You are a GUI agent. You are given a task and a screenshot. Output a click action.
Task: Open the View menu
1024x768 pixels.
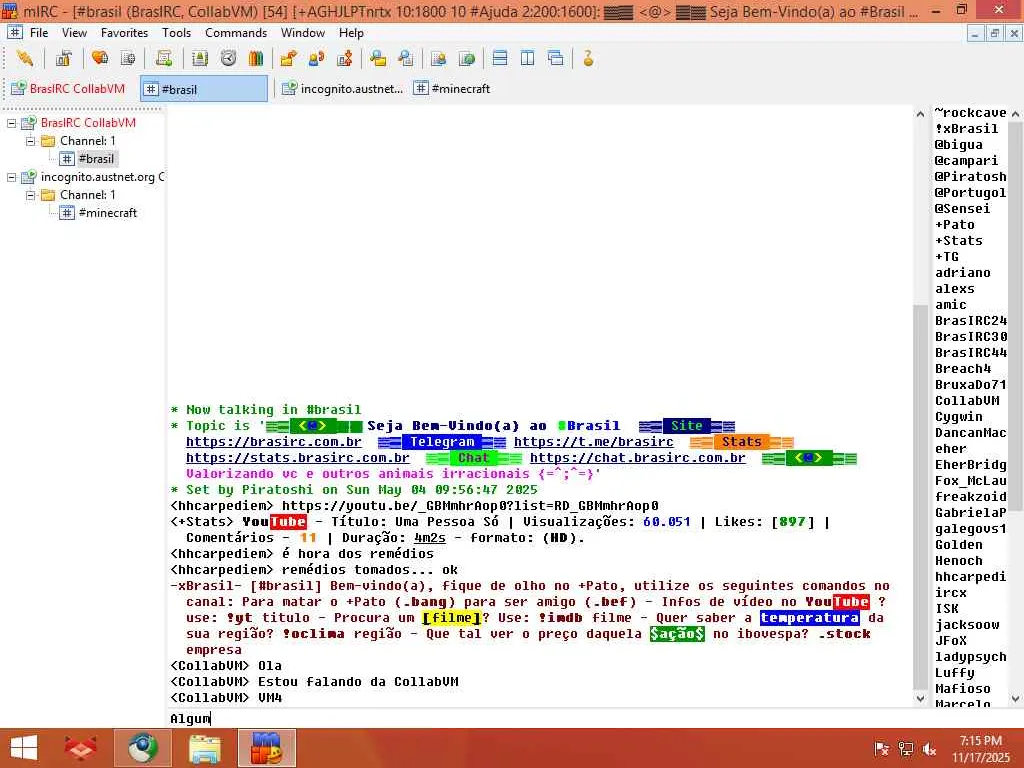tap(74, 33)
